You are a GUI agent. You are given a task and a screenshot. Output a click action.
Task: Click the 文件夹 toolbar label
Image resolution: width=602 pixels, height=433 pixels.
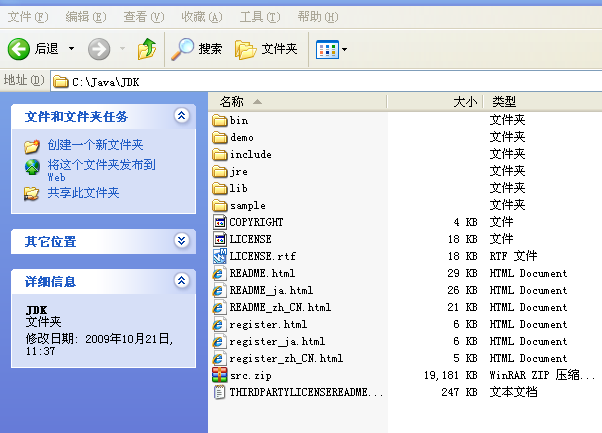click(279, 49)
